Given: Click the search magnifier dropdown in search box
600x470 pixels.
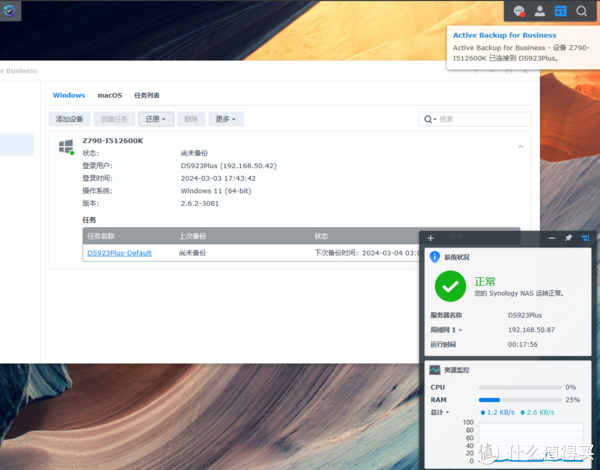Looking at the screenshot, I should point(430,119).
